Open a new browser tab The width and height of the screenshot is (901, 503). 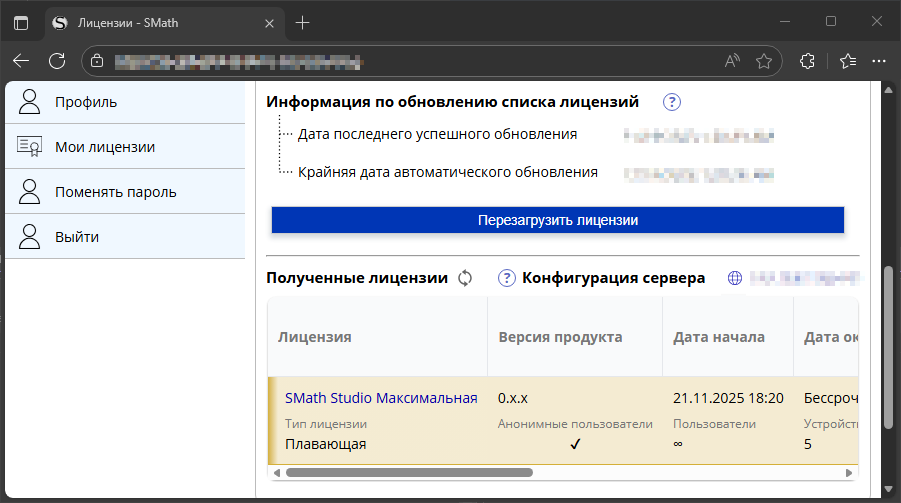(302, 23)
